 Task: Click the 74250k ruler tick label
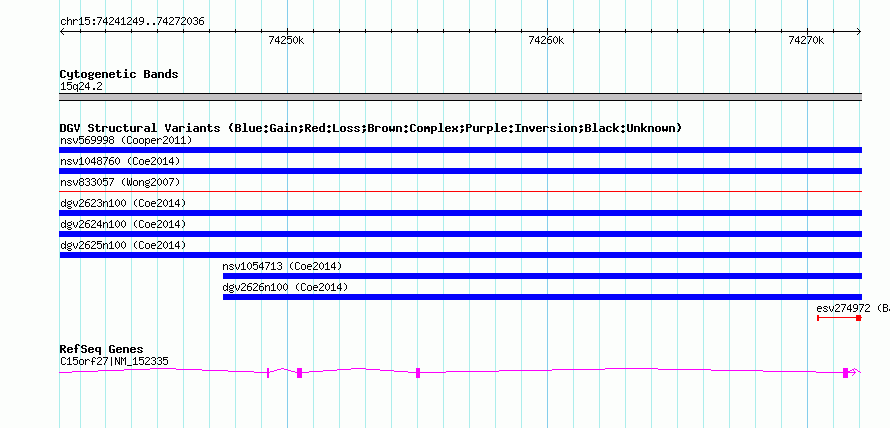point(287,40)
